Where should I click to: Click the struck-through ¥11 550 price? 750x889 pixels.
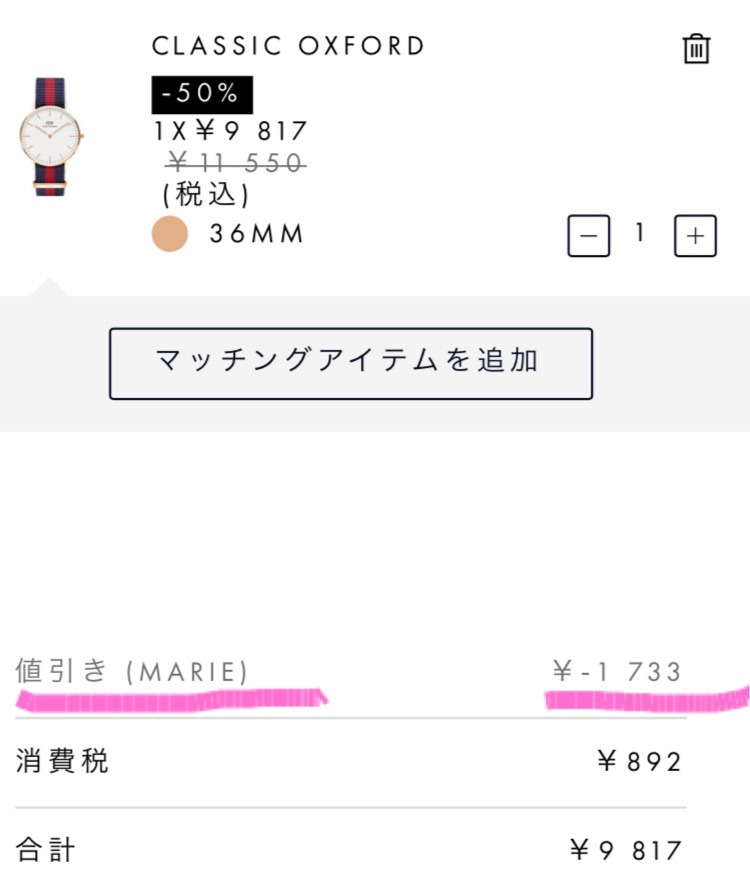coord(236,162)
